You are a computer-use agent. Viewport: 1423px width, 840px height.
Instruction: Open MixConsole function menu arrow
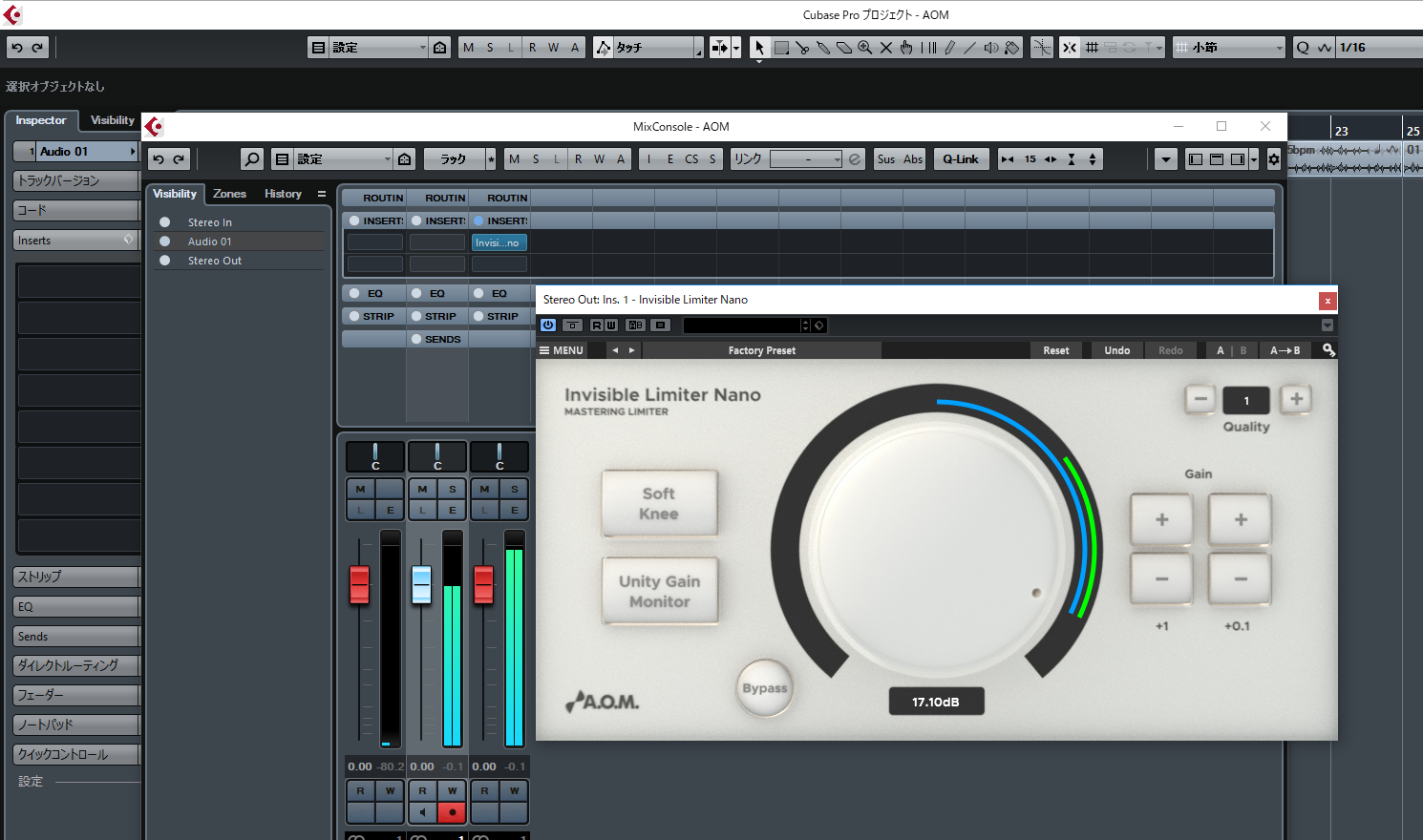(1165, 159)
